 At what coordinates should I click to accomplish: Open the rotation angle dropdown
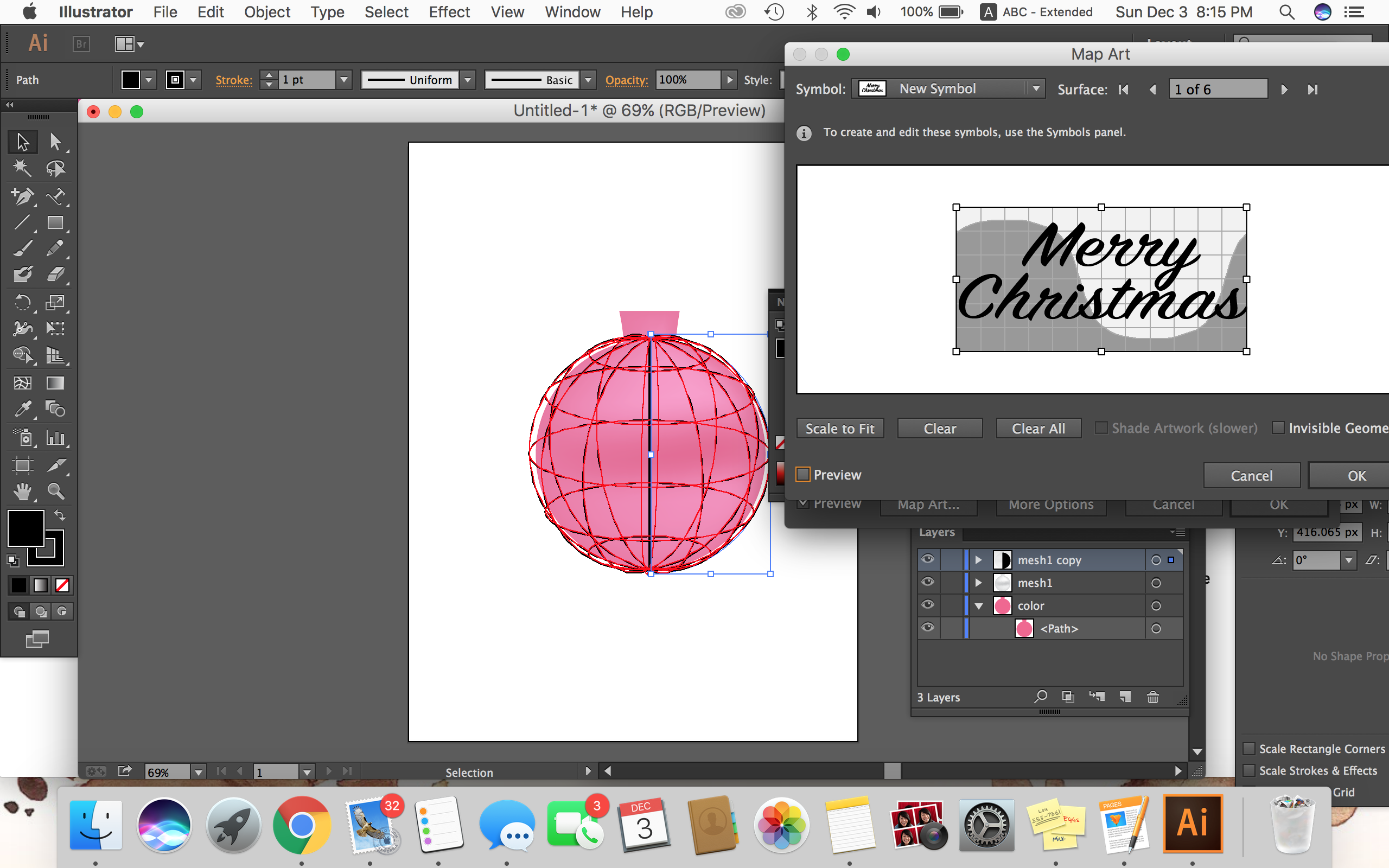tap(1348, 560)
